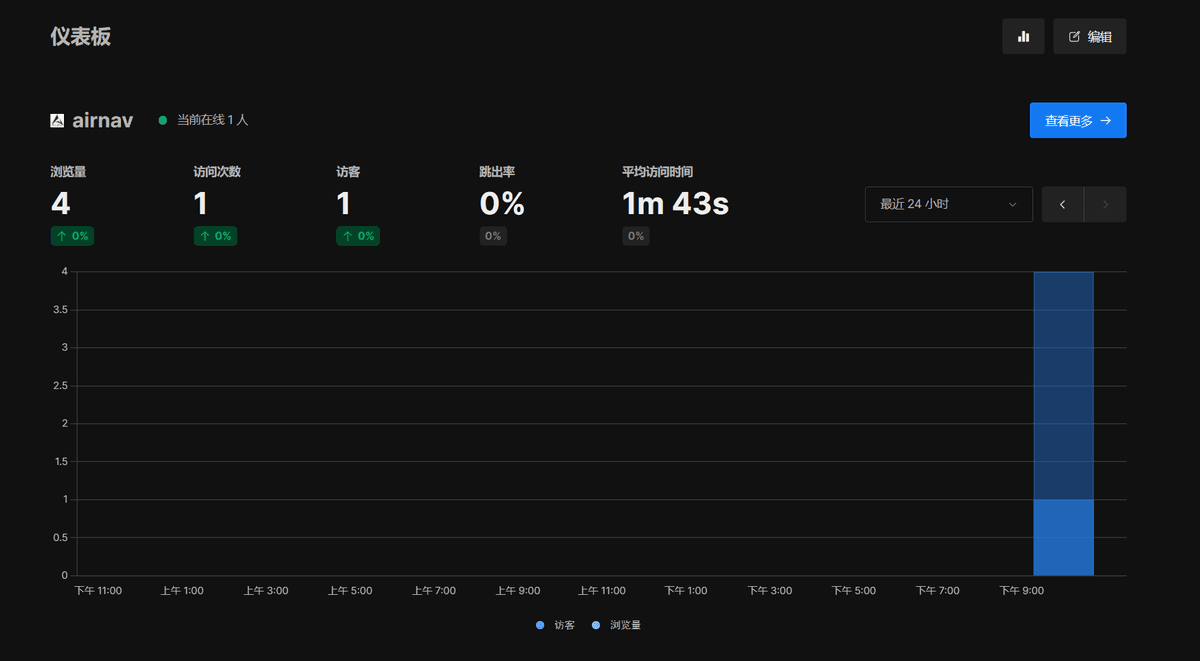Toggle 访客 series in chart legend
This screenshot has height=661, width=1200.
point(556,625)
